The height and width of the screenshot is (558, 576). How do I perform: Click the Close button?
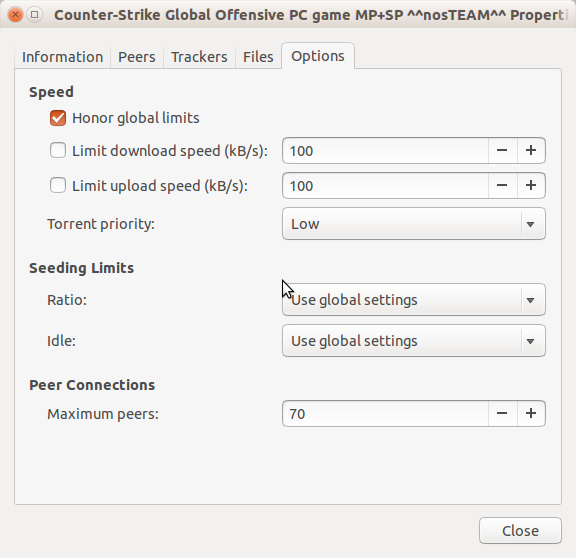pyautogui.click(x=520, y=531)
